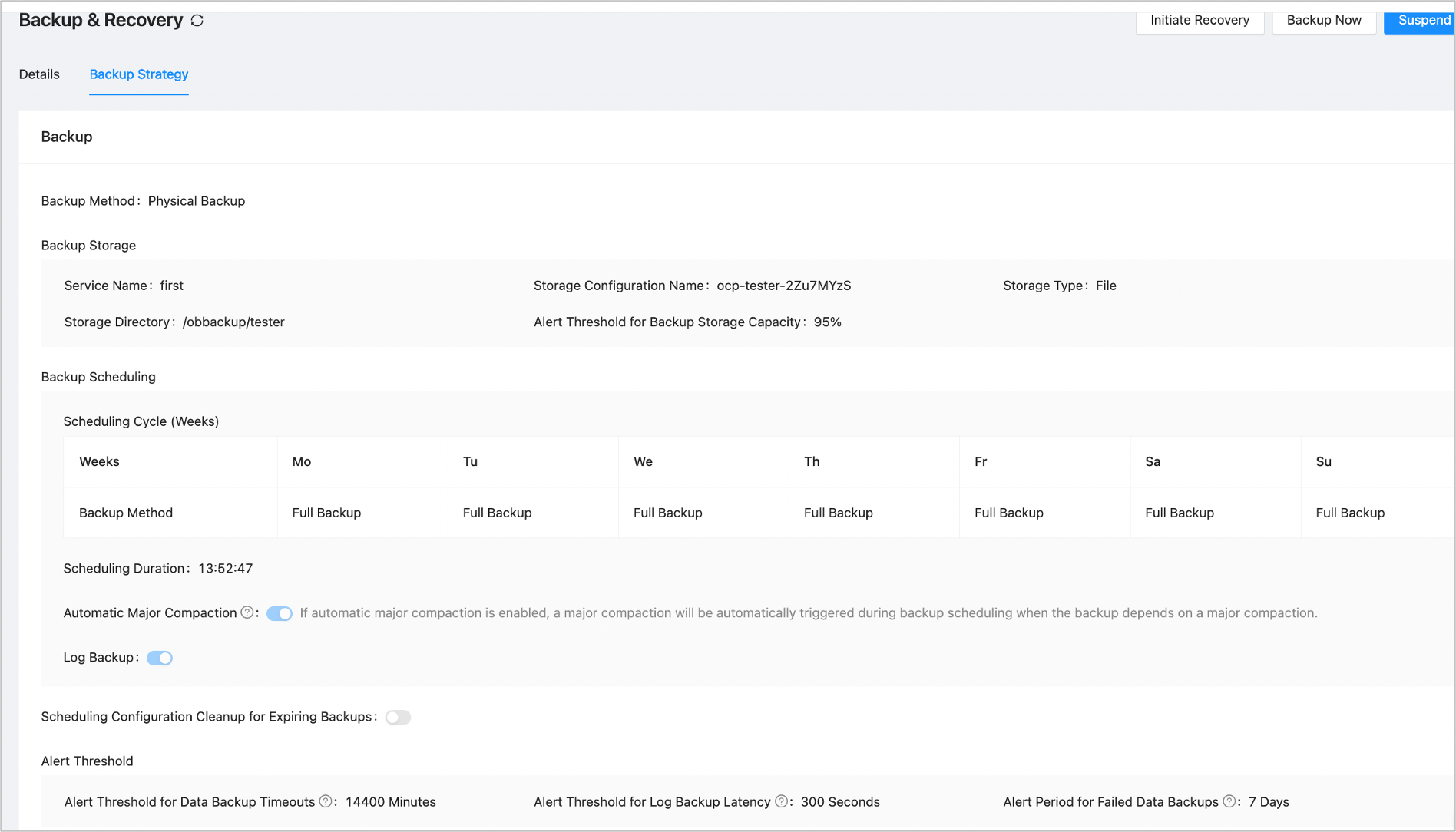Select Friday's Full Backup cell

(1009, 513)
